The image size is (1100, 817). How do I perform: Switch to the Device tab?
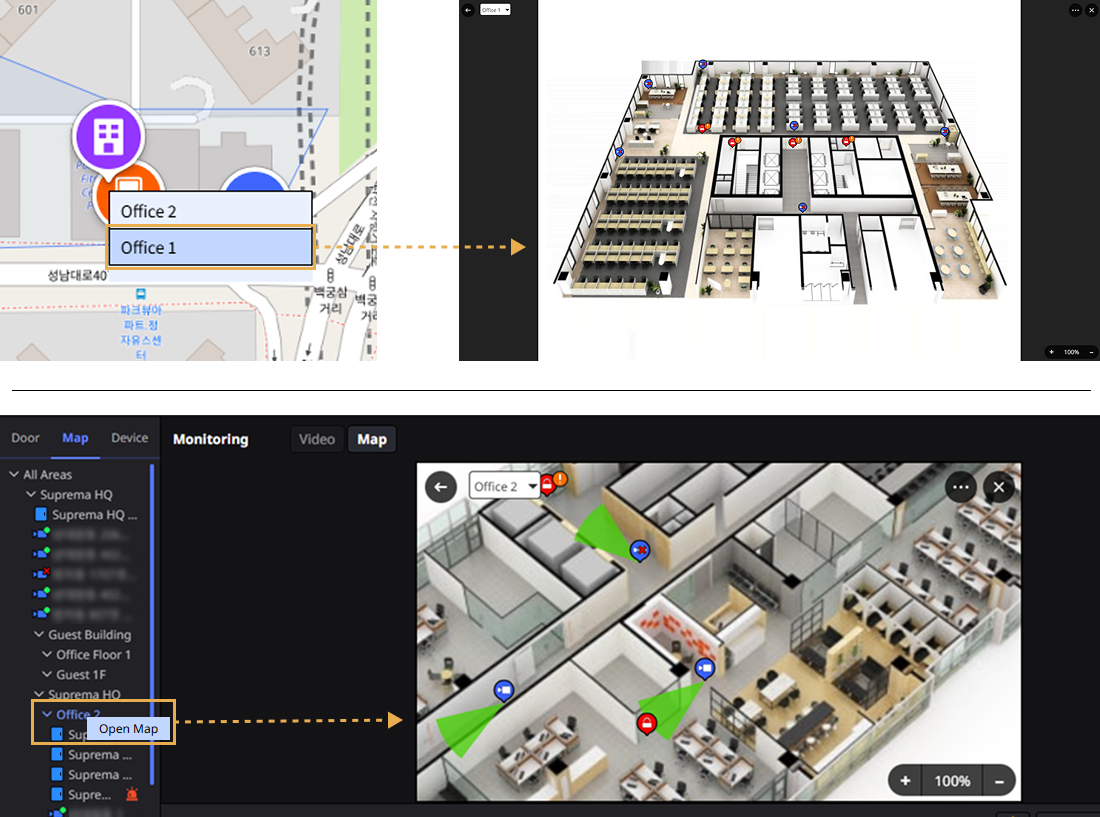129,438
